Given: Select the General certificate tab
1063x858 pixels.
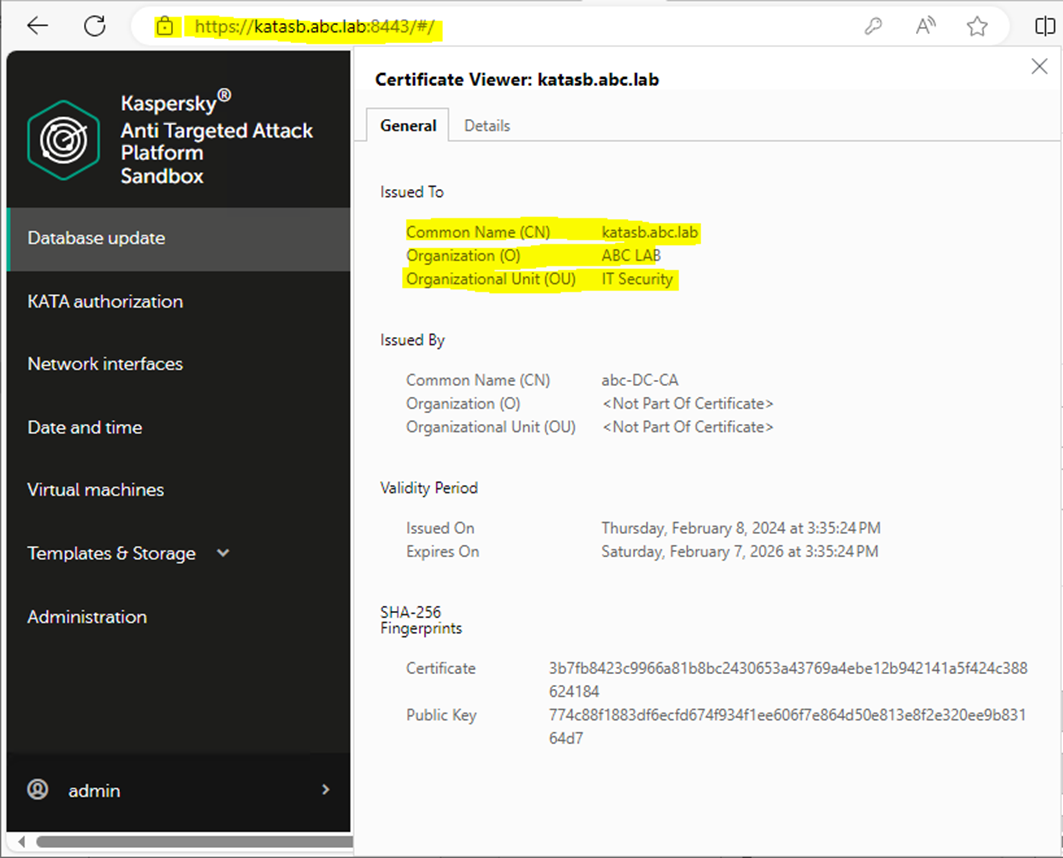Looking at the screenshot, I should (408, 126).
